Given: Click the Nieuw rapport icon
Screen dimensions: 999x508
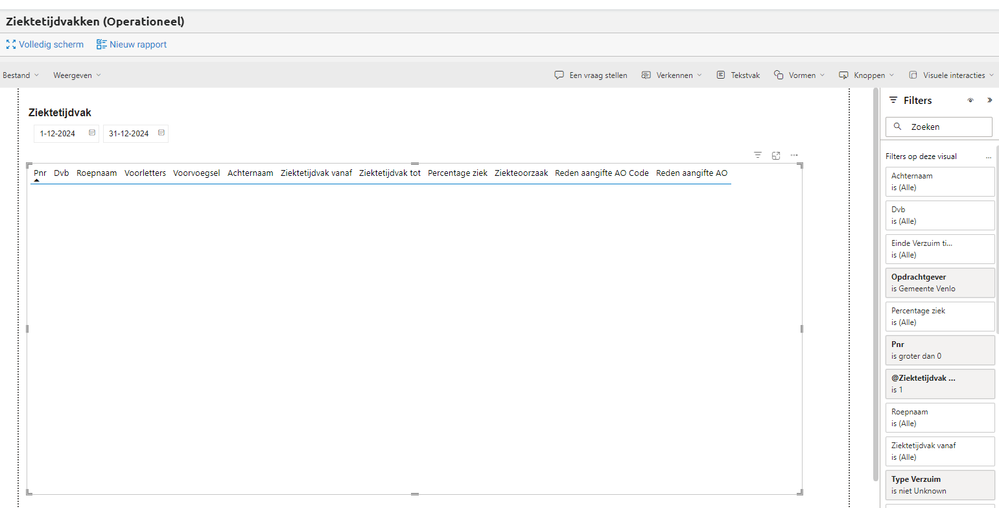Looking at the screenshot, I should click(x=101, y=45).
